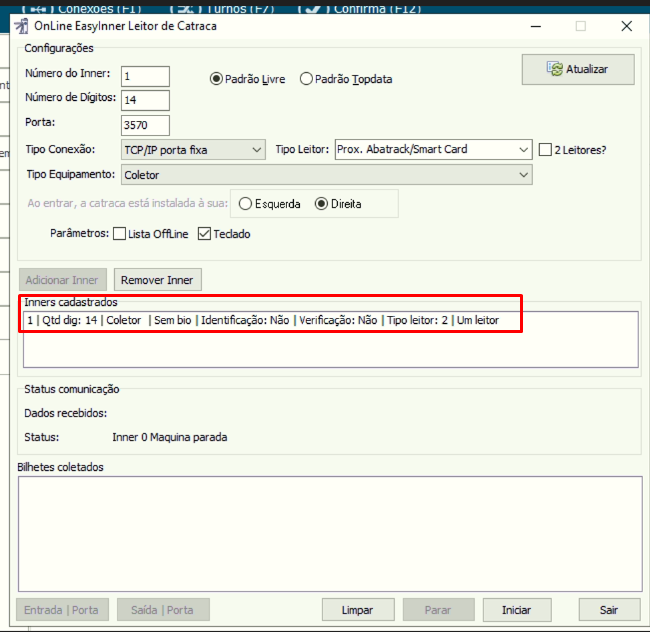
Task: Open the Tipo Equipamento dropdown
Action: coord(326,175)
